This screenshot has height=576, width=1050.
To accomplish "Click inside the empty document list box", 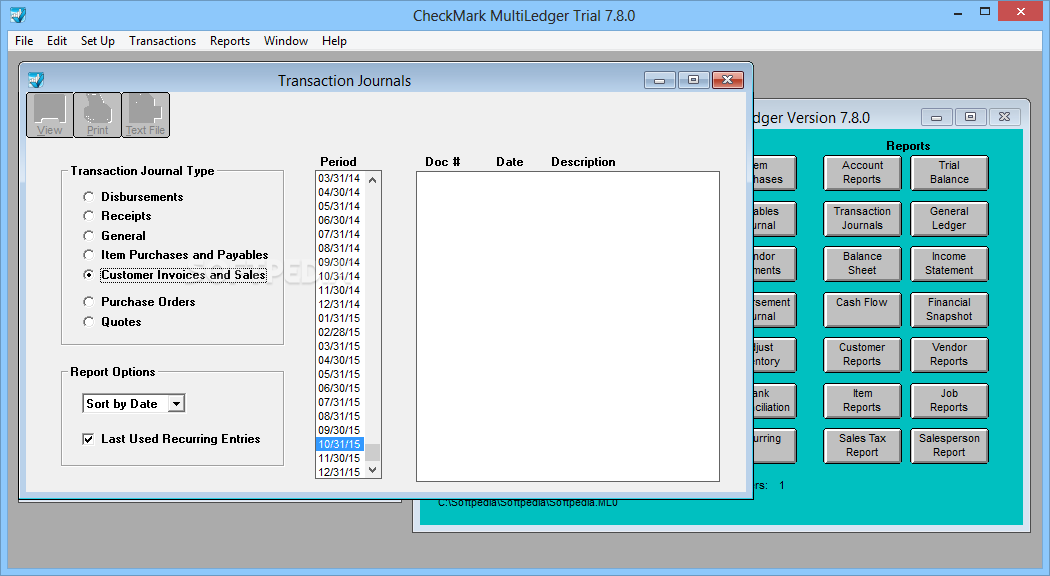I will [568, 326].
